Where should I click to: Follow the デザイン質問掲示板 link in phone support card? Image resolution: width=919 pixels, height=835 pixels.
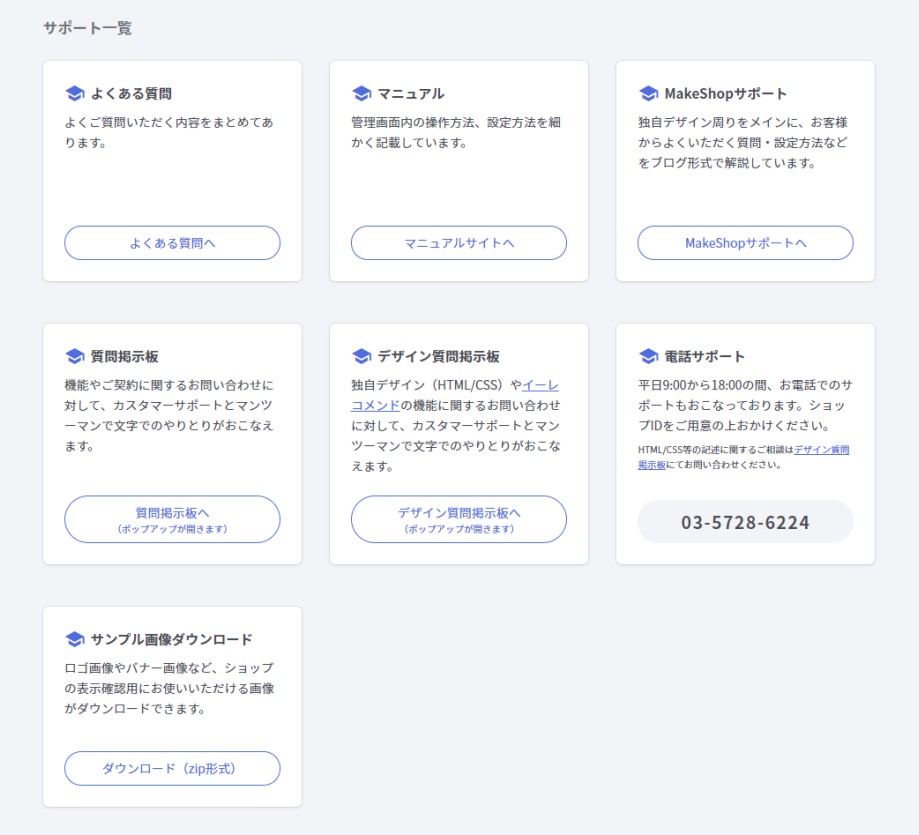tap(743, 457)
